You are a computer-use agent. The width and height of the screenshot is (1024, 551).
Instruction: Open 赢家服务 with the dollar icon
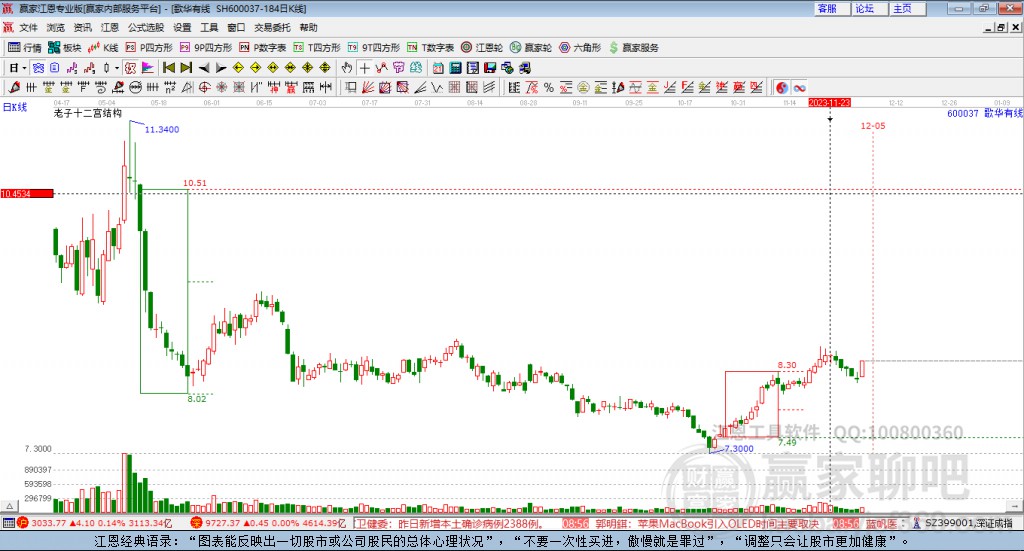tap(633, 48)
